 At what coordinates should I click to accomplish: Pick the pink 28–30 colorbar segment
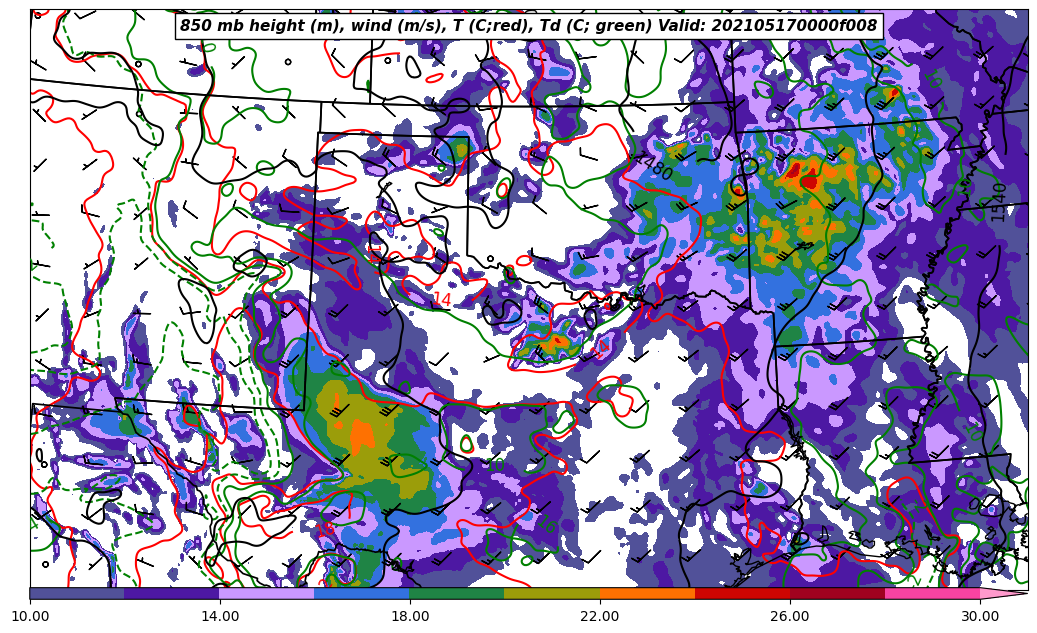932,593
